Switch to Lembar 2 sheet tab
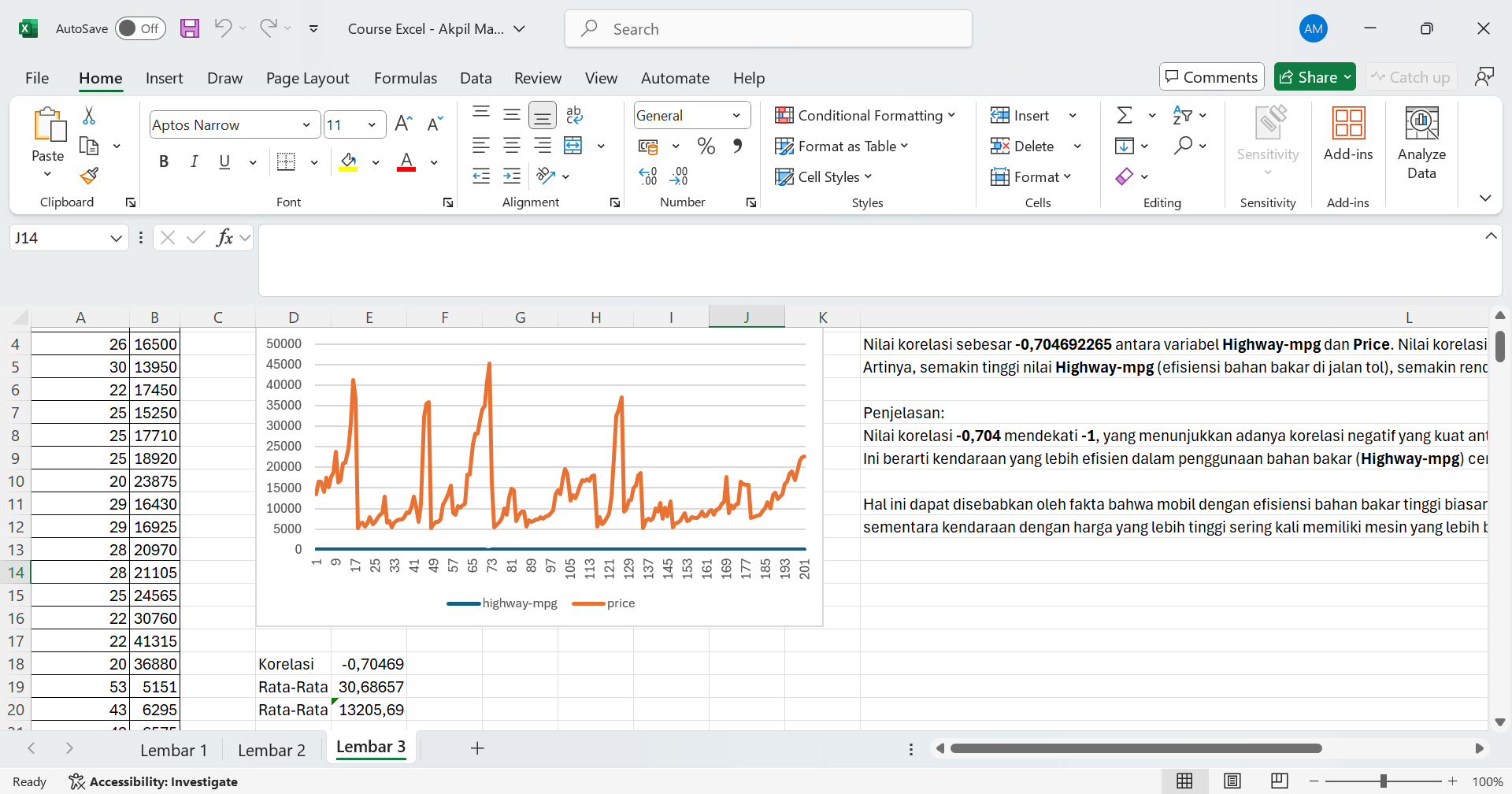 tap(272, 750)
